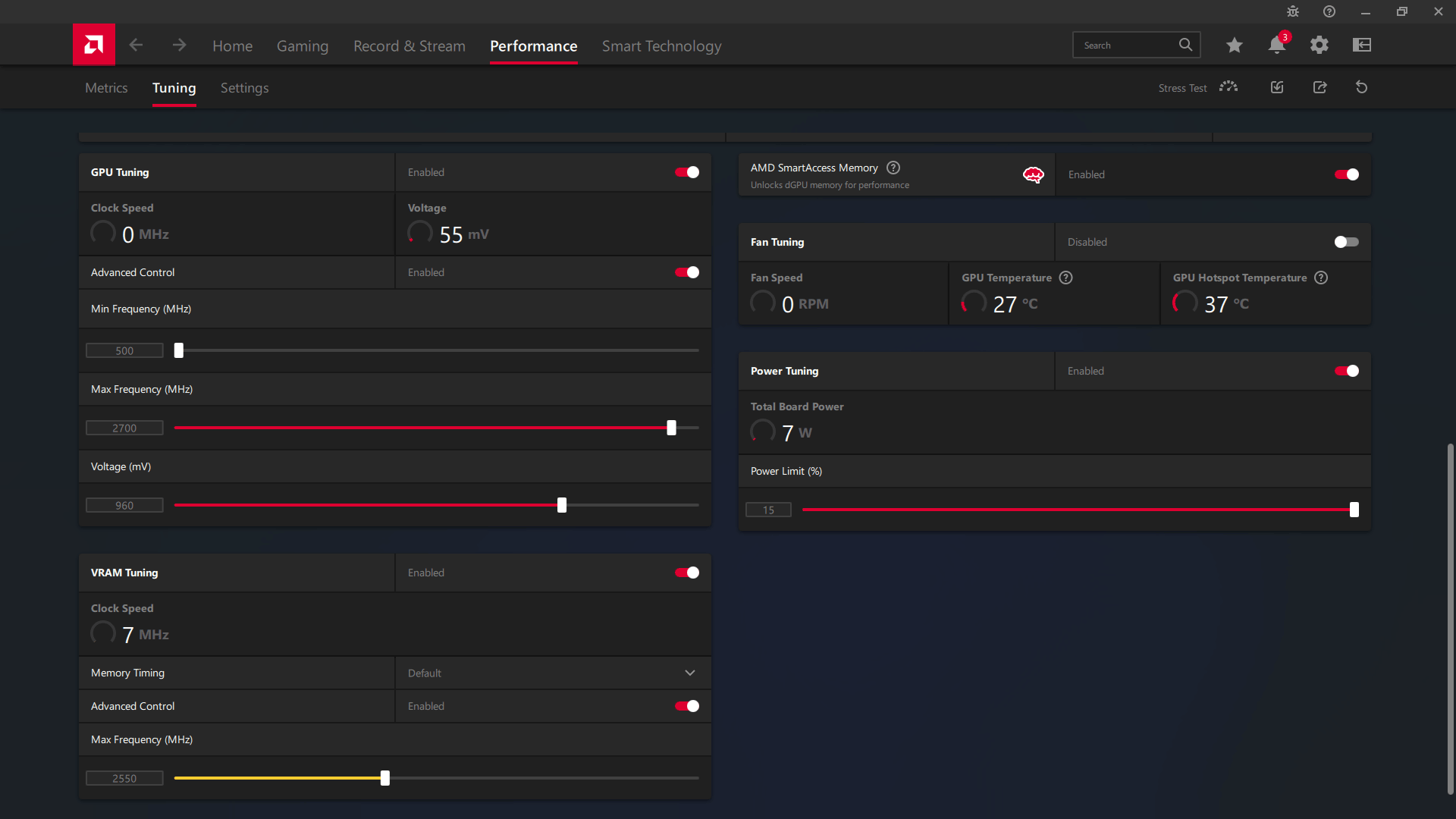Click VRAM Max Frequency slider handle
1456x819 pixels.
tap(385, 778)
